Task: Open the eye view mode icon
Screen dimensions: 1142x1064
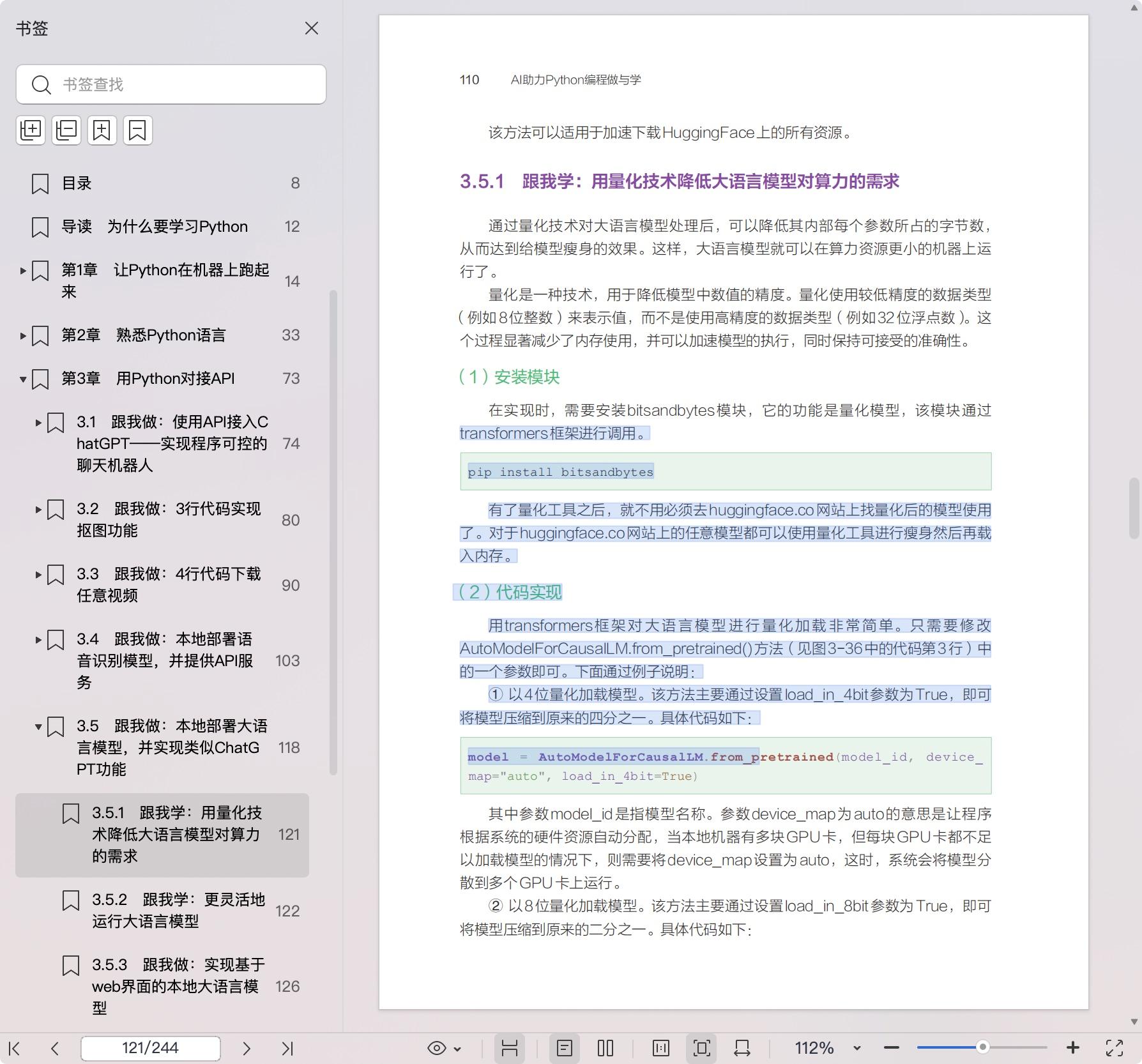Action: click(x=437, y=1048)
